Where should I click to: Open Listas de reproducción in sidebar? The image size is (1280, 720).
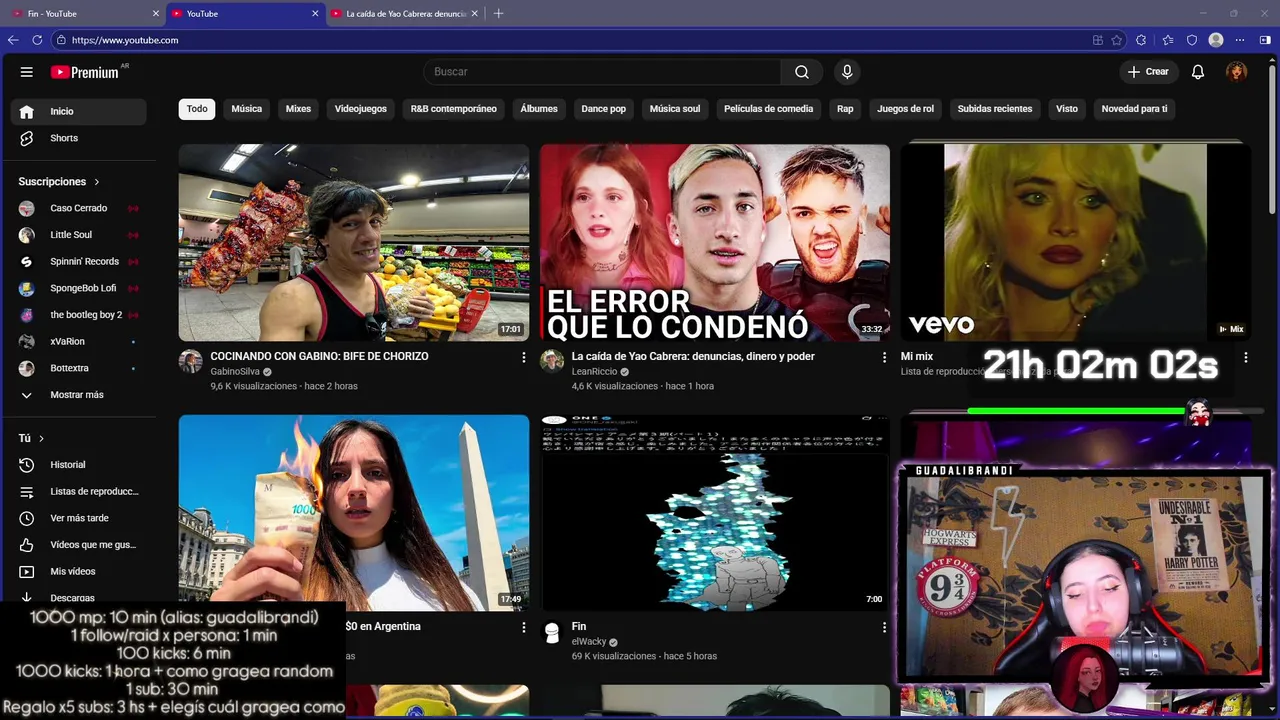78,492
